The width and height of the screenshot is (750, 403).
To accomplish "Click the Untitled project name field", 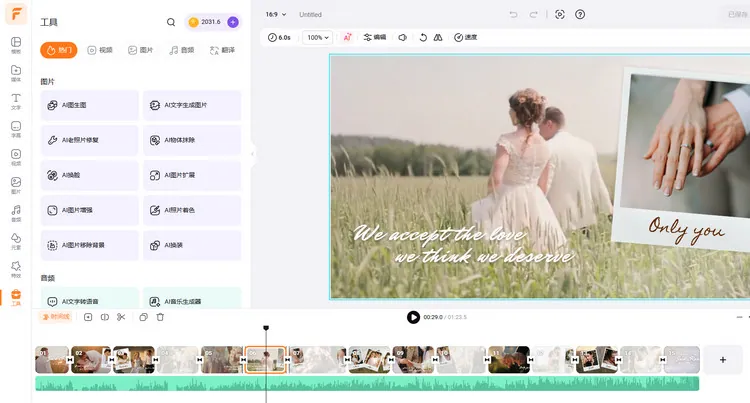I will 310,15.
